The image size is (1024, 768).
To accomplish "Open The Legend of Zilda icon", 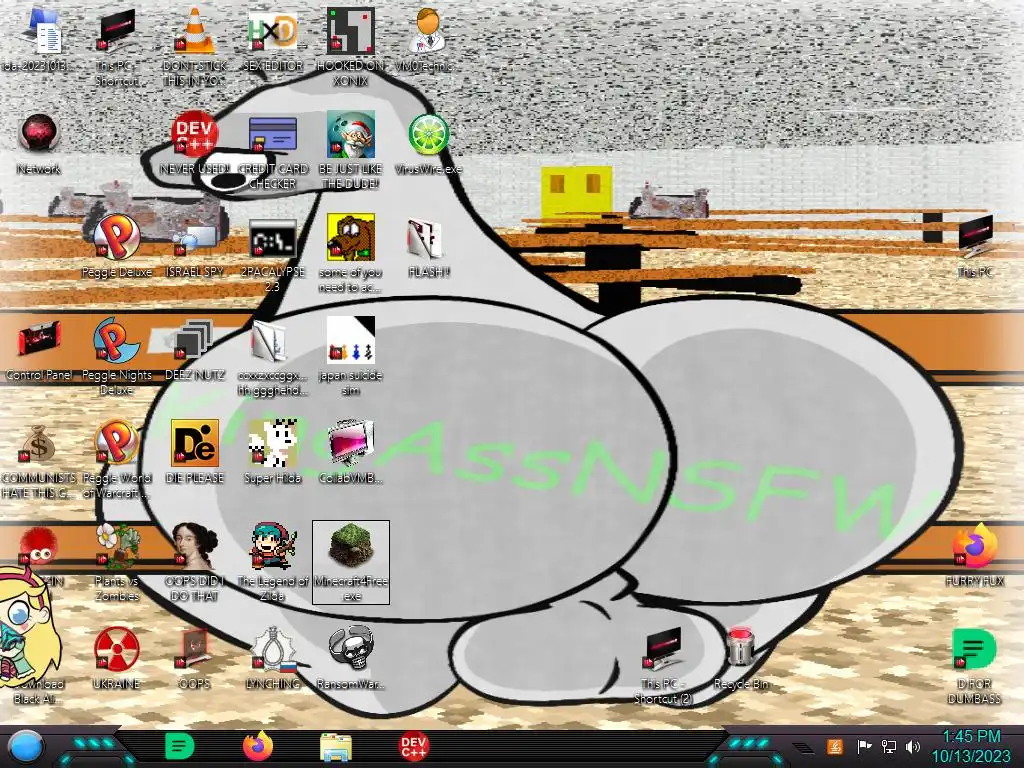I will click(273, 562).
